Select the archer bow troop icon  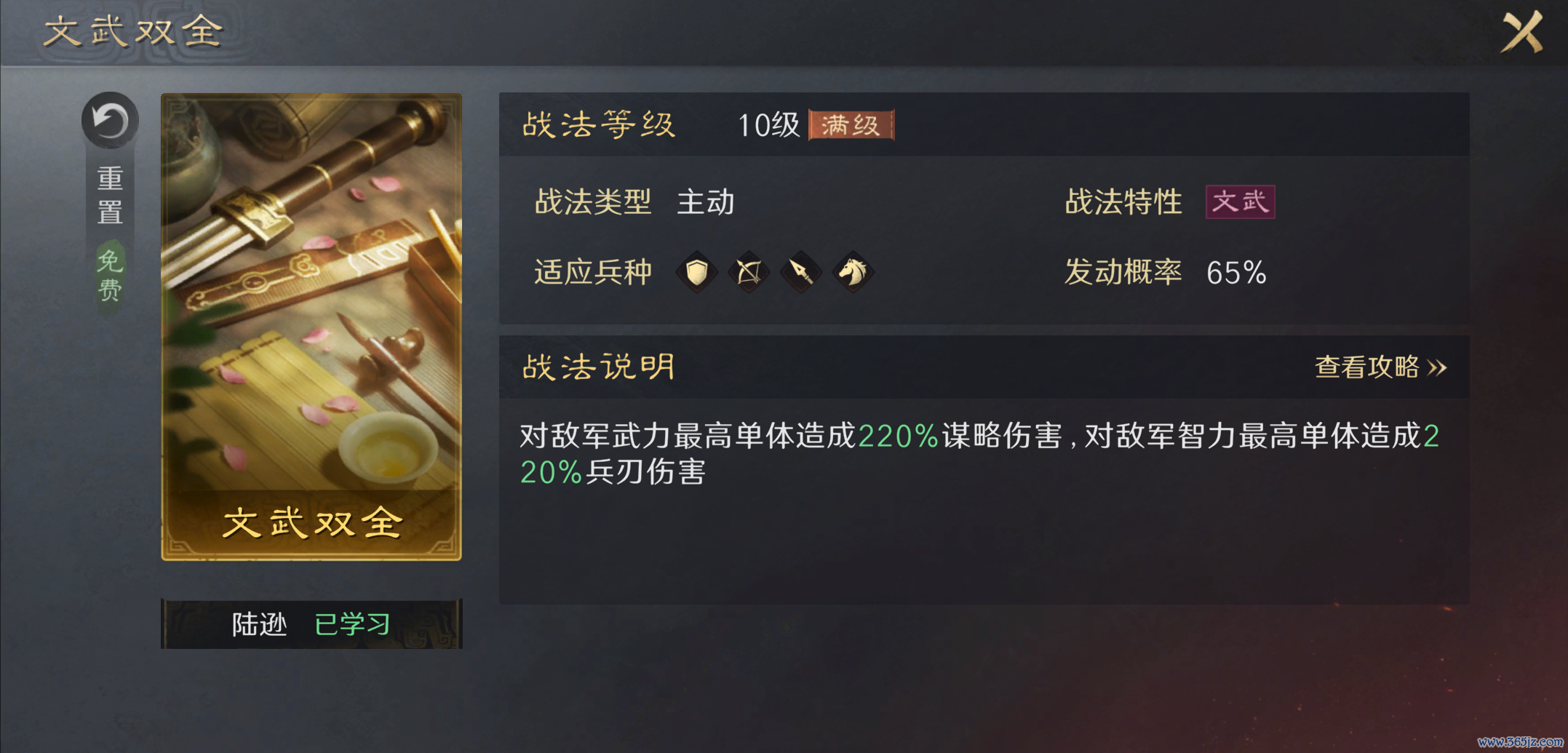coord(749,273)
